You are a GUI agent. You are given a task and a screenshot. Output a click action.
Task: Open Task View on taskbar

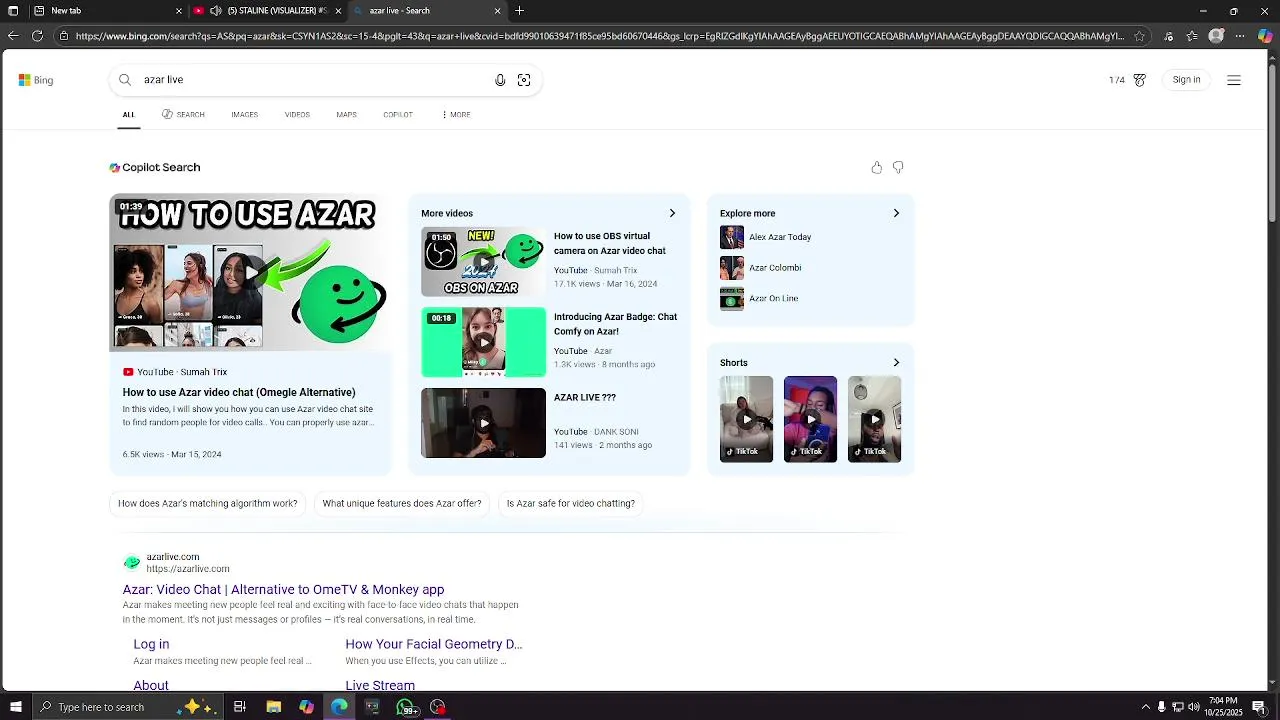[x=240, y=707]
